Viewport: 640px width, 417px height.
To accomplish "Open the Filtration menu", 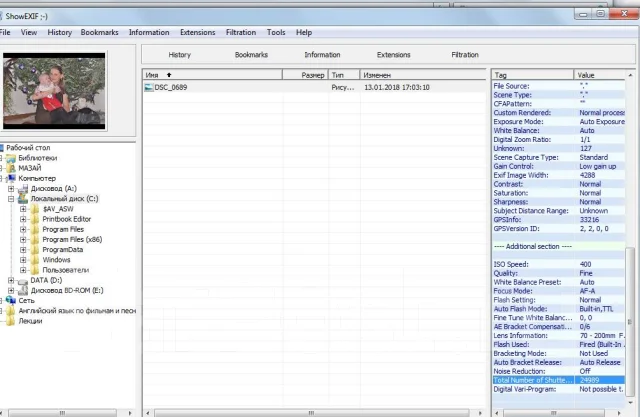I will point(241,32).
